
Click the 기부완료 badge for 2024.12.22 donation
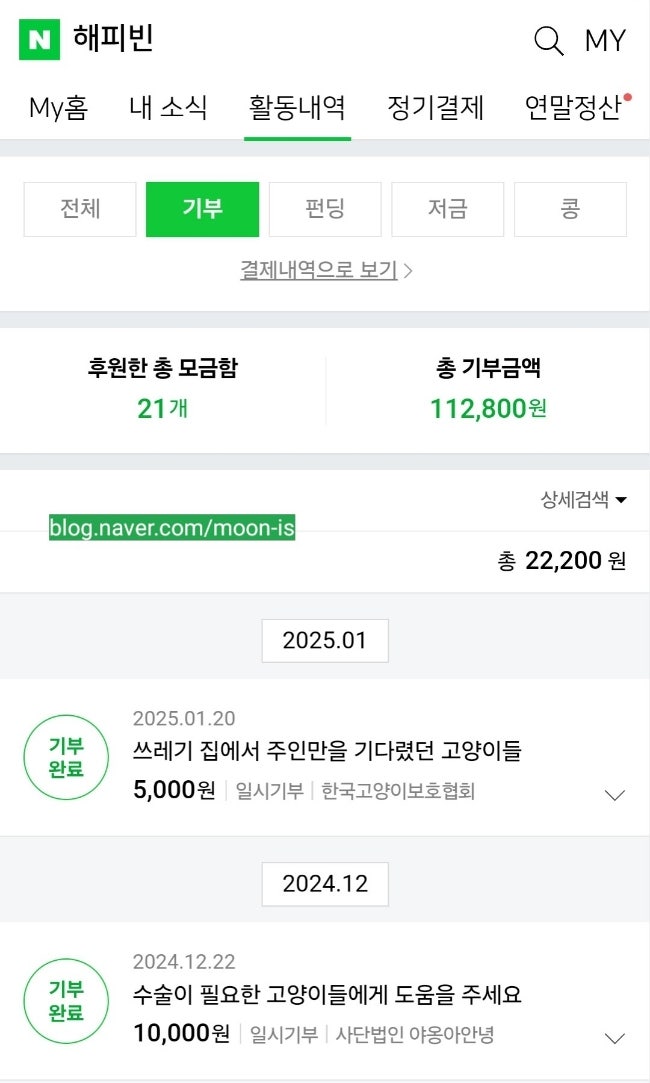click(x=67, y=1001)
